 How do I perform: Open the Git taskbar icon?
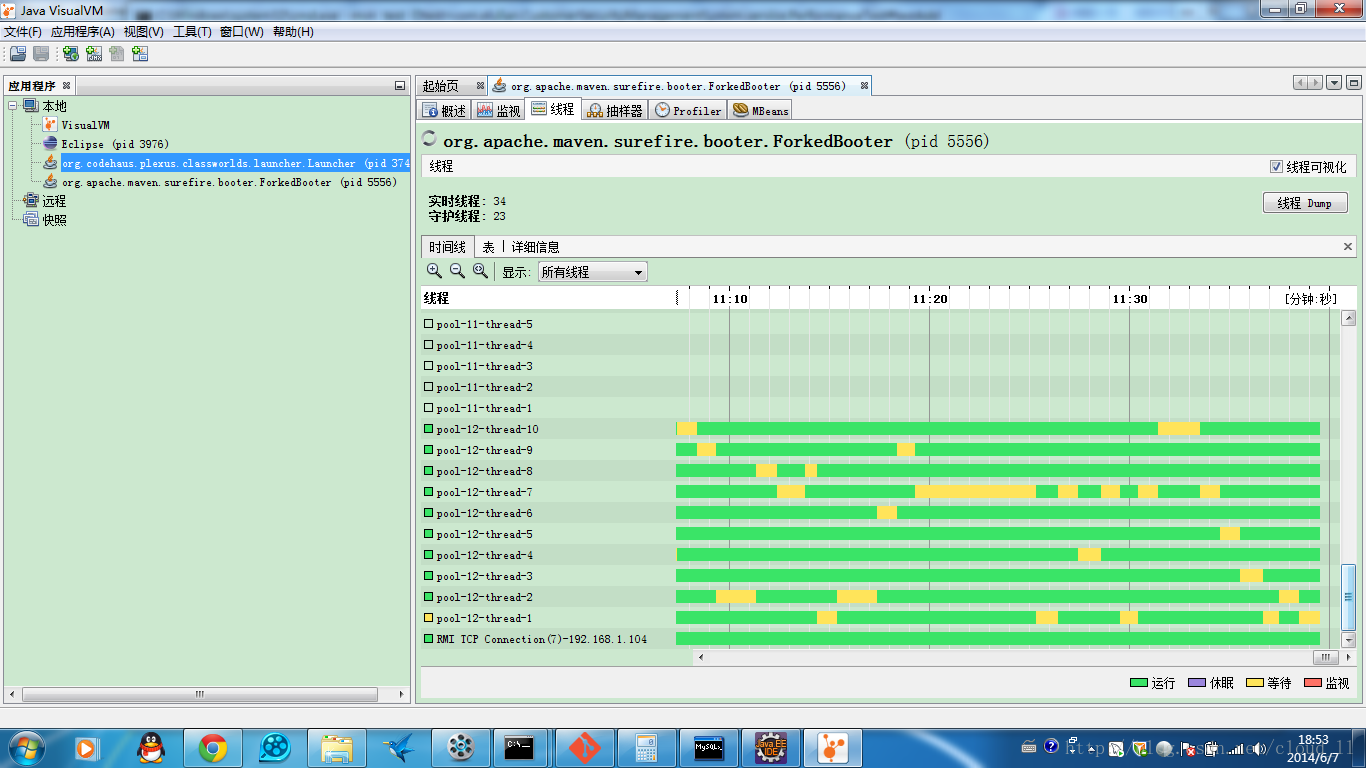coord(584,747)
